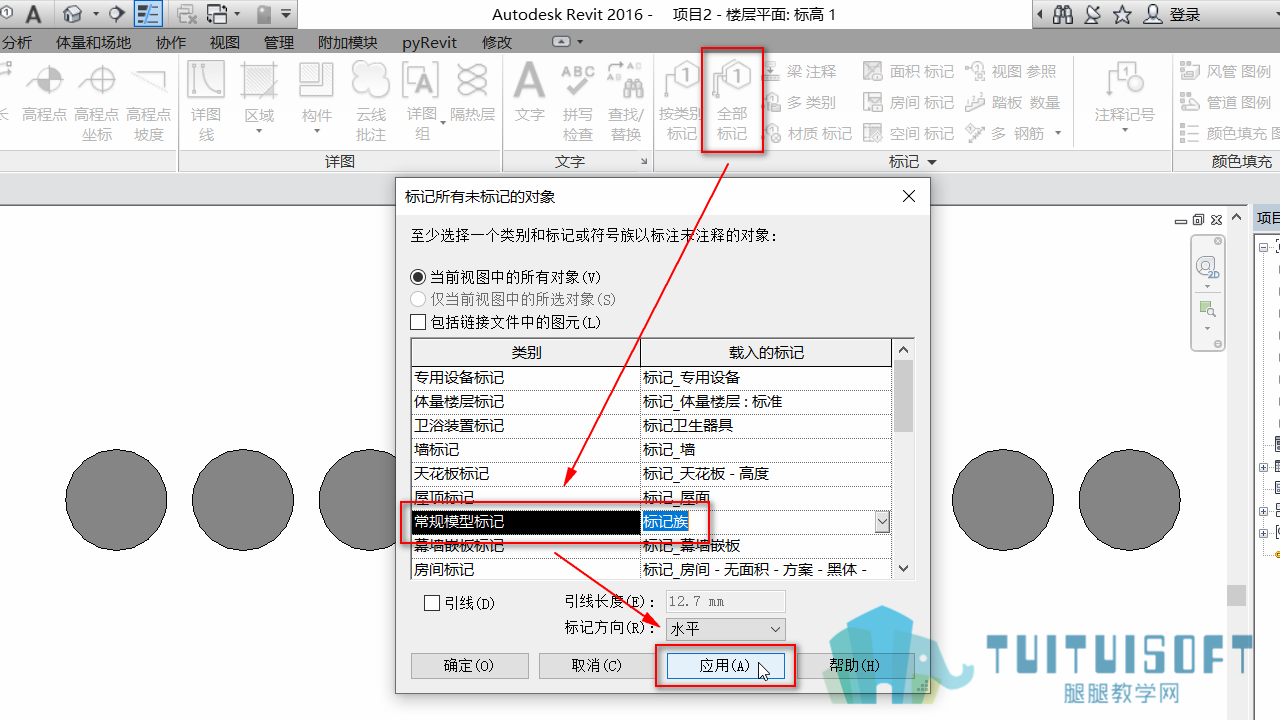Click the Area Tag (面积标记) tool
The image size is (1280, 720).
point(908,71)
